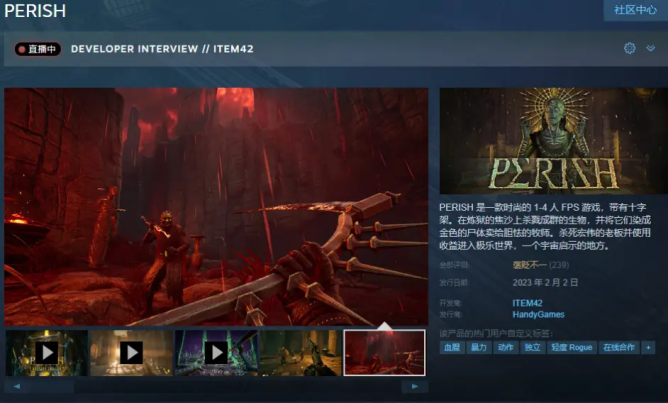Screen dimensions: 668x403
Task: Open the 社区中心 community hub button
Action: [636, 10]
